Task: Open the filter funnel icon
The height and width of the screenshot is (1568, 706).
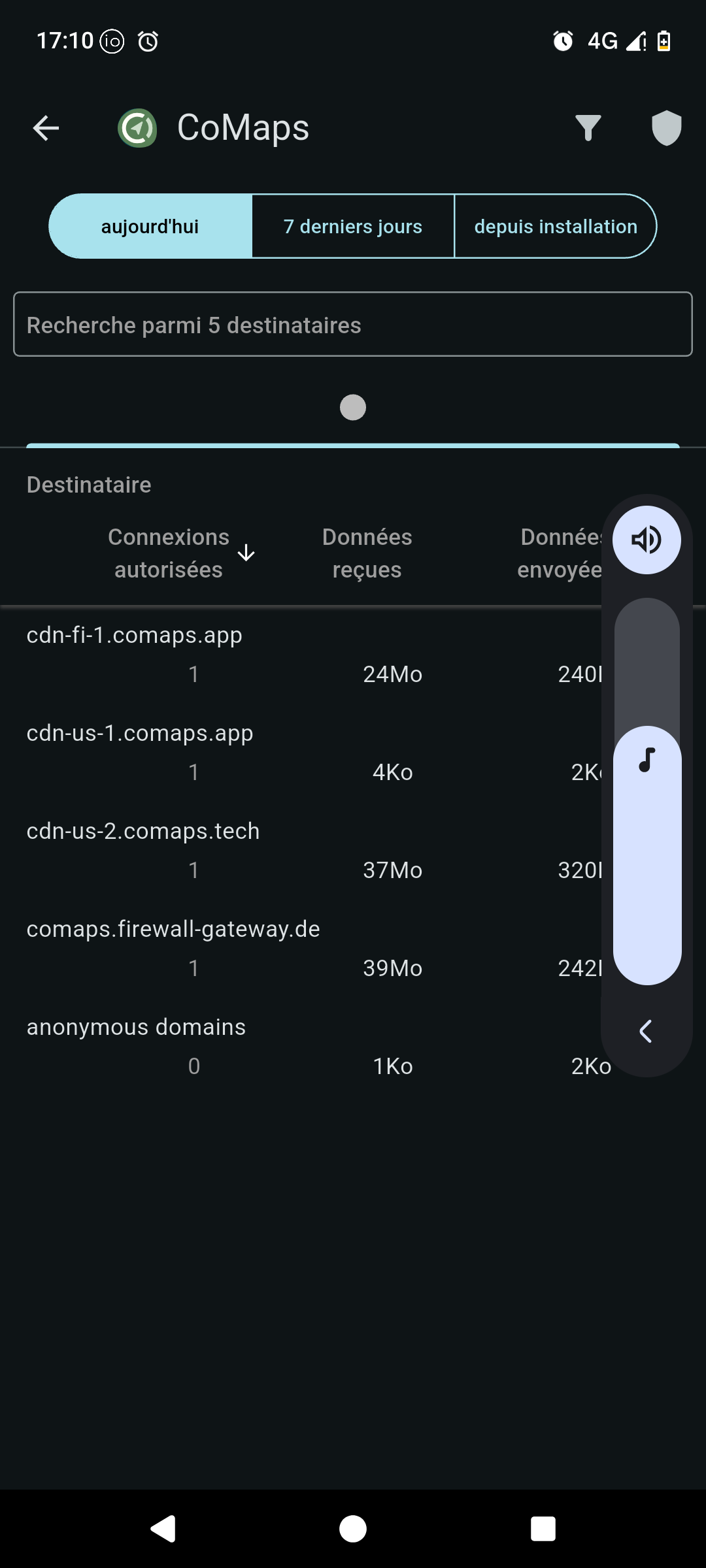Action: pyautogui.click(x=588, y=128)
